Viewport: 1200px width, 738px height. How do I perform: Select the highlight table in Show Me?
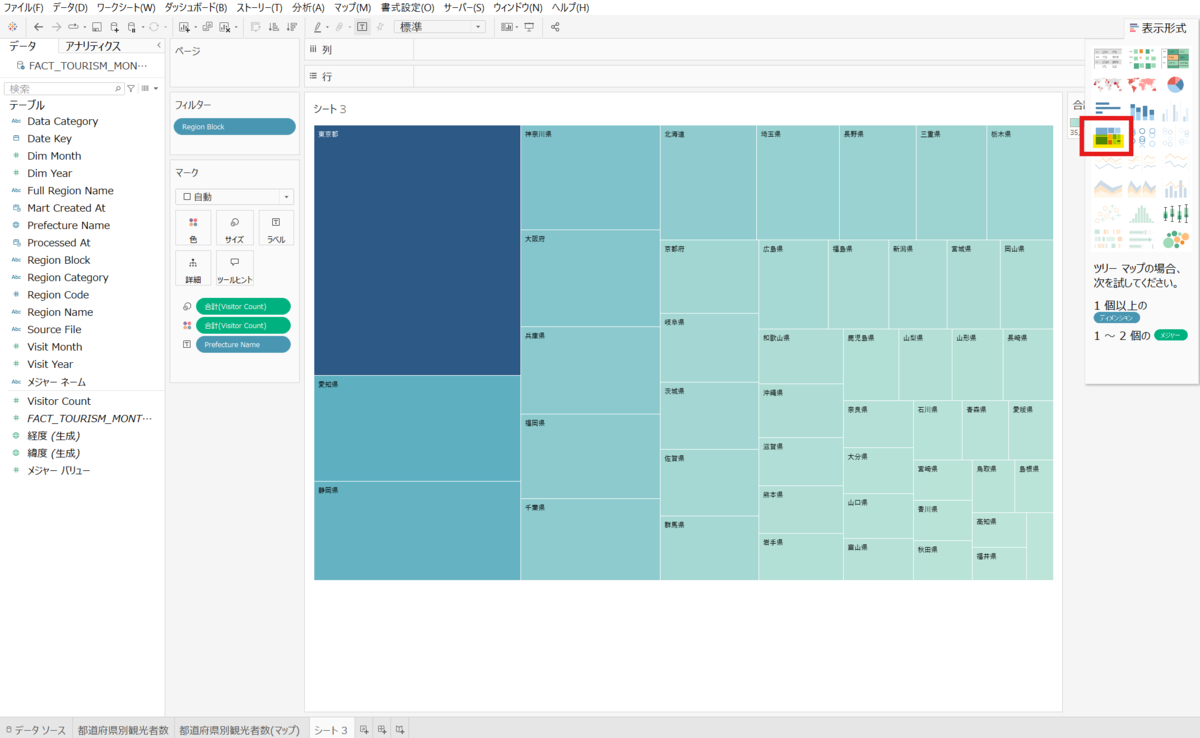(x=1176, y=59)
